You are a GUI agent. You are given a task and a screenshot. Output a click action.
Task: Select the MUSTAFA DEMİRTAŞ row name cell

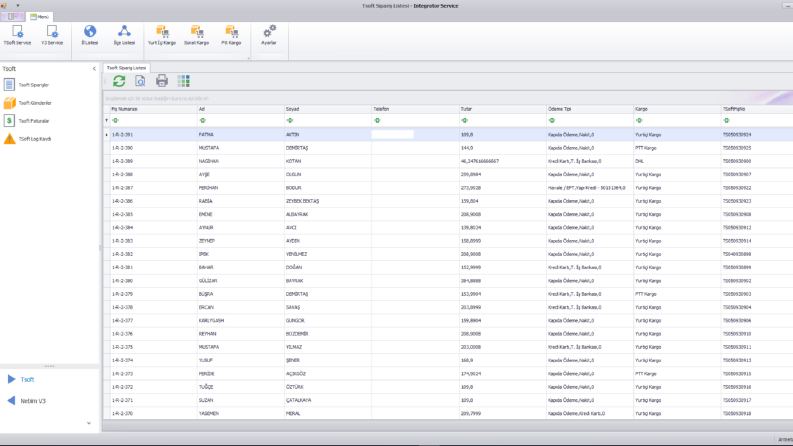click(x=241, y=148)
